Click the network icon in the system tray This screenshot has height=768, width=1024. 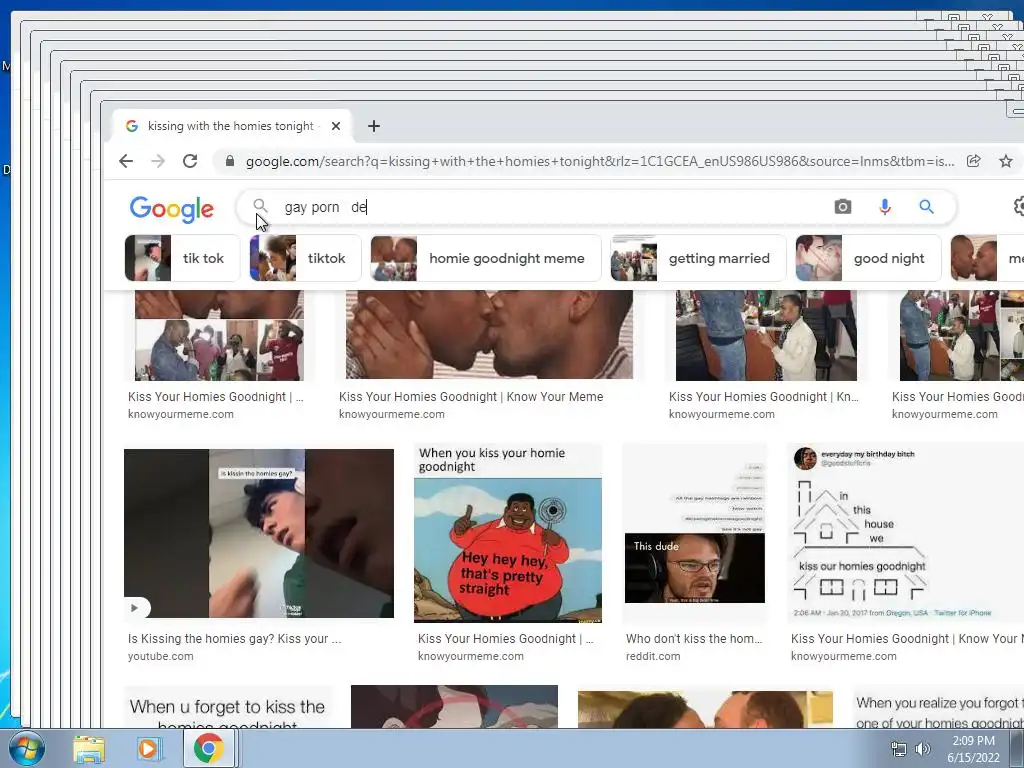[x=899, y=749]
